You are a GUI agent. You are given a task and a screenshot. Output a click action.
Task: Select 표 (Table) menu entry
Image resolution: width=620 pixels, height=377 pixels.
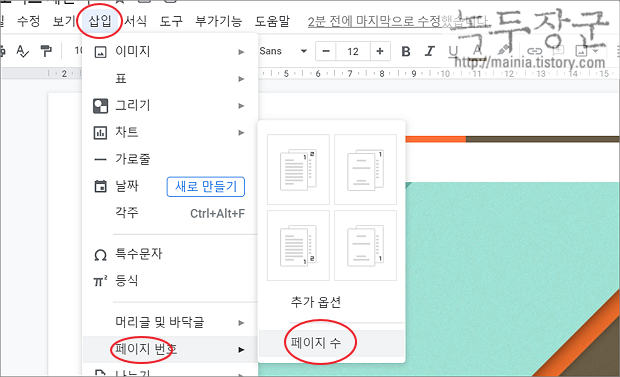click(x=170, y=79)
